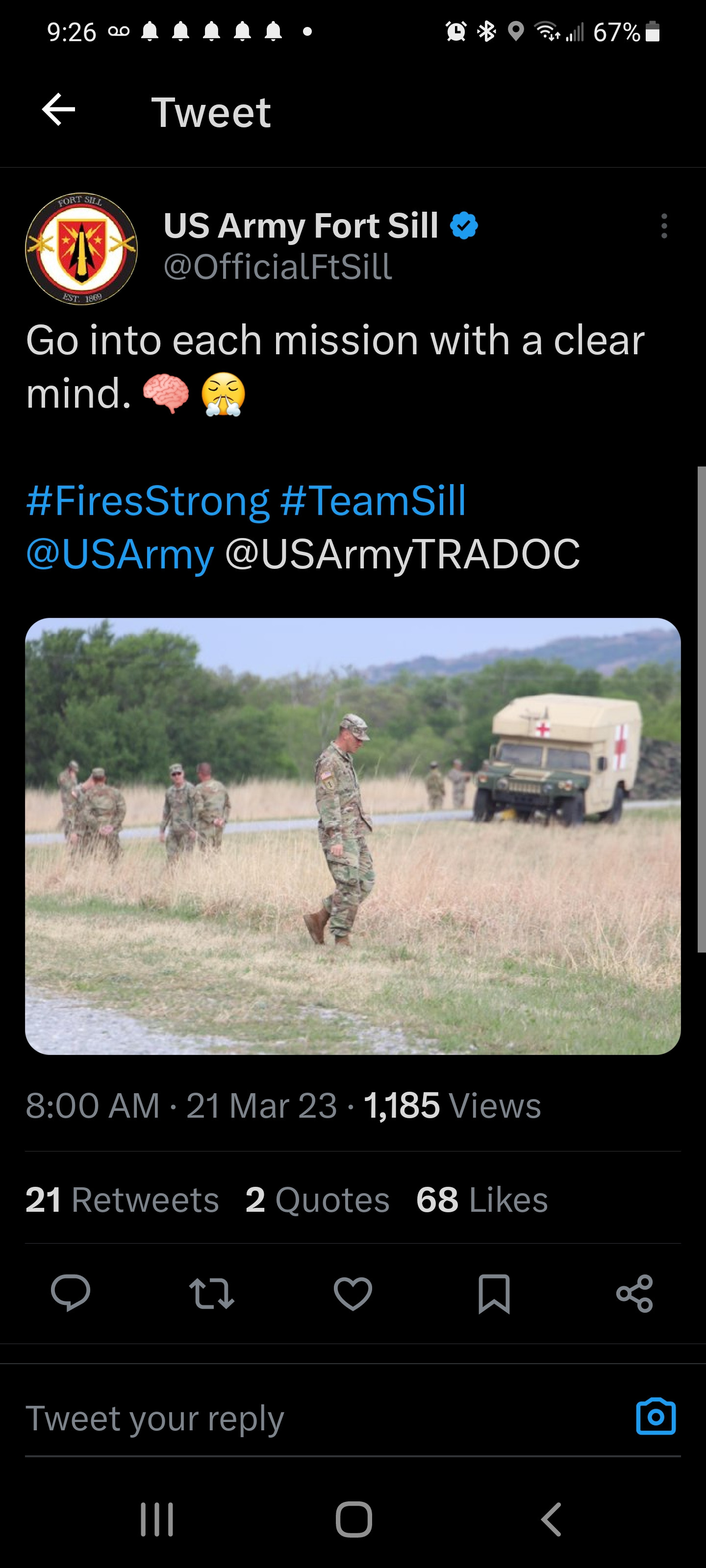Screen dimensions: 706x1568
Task: Tap the reply speech bubble icon
Action: point(71,1292)
